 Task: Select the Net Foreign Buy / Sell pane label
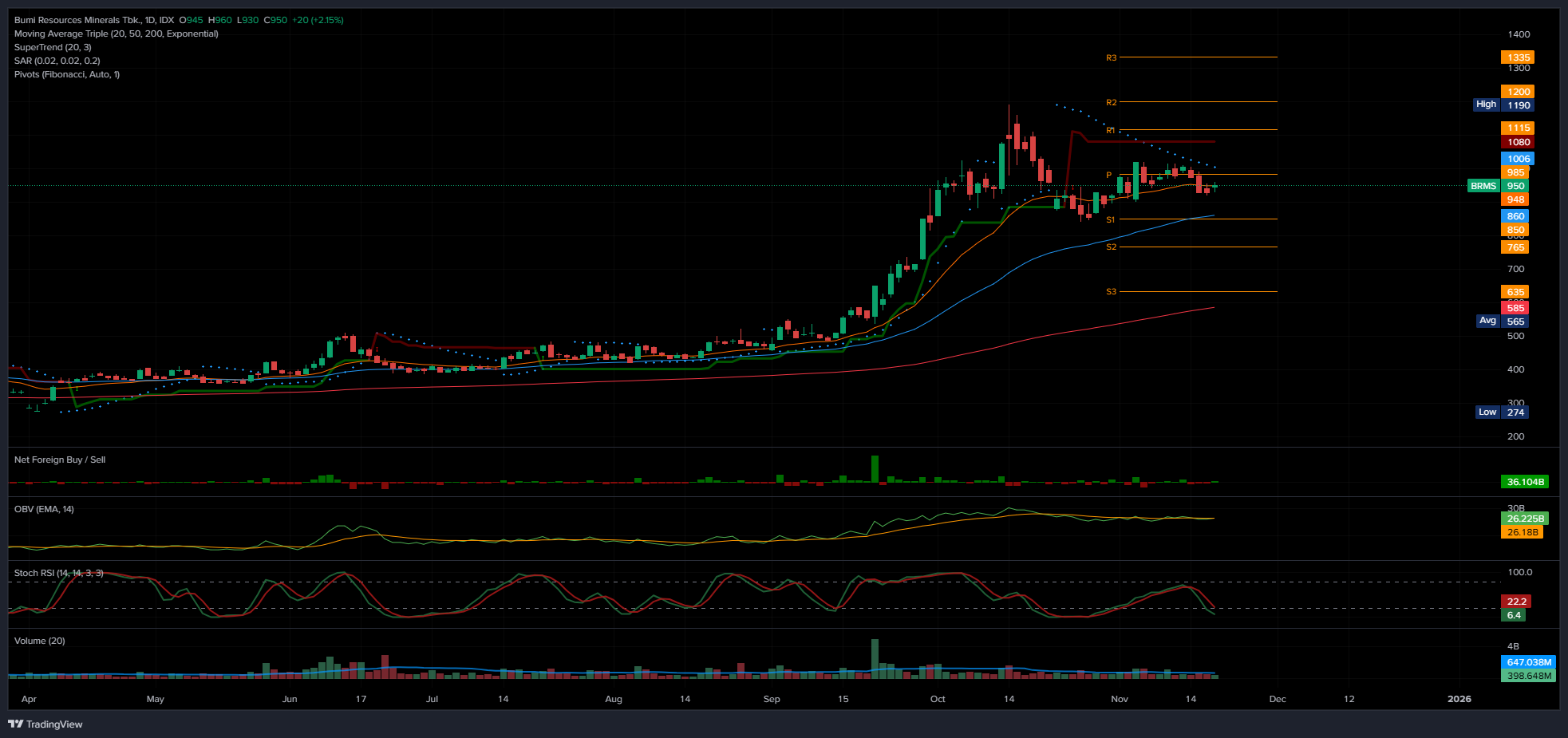[x=60, y=460]
